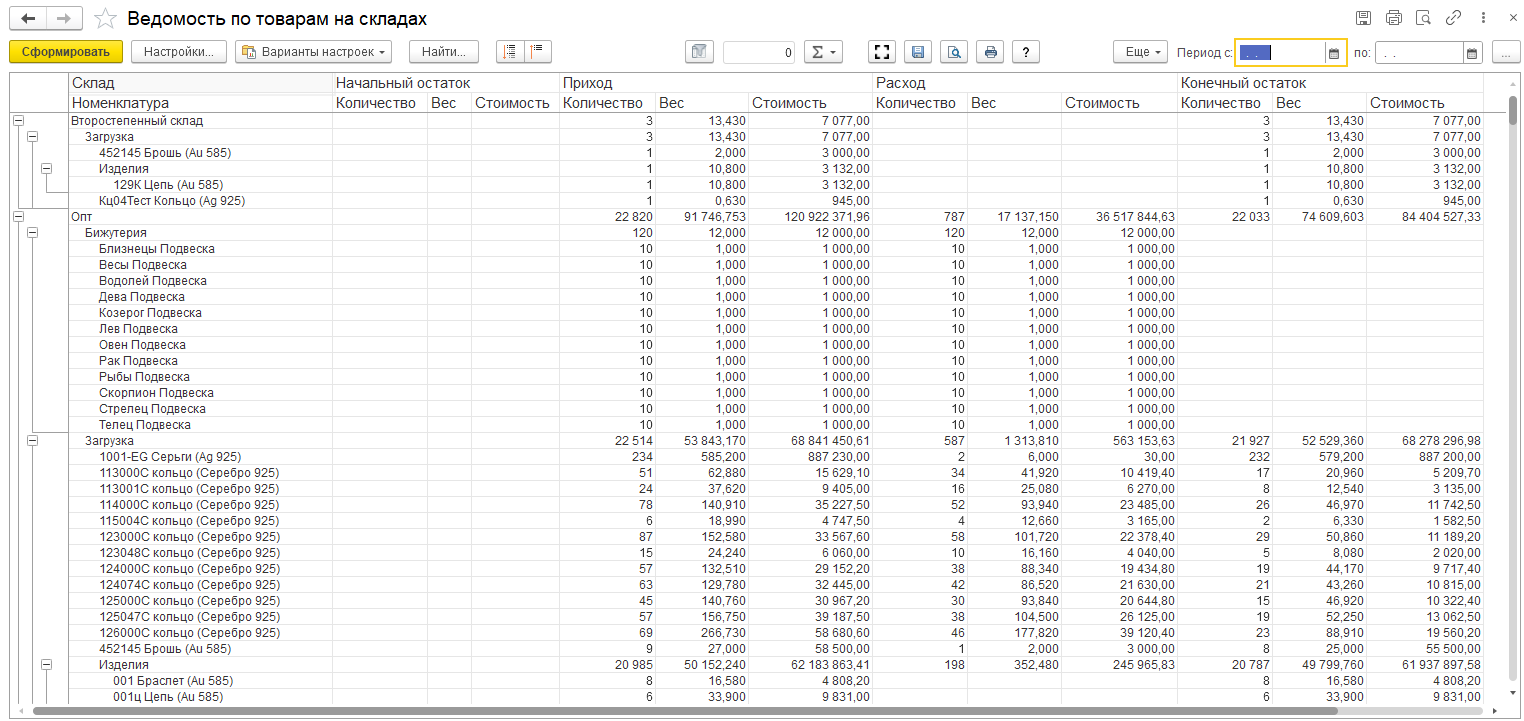Viewport: 1524px width, 721px height.
Task: Select '001ц Цепь (Au 585)' row
Action: point(776,697)
